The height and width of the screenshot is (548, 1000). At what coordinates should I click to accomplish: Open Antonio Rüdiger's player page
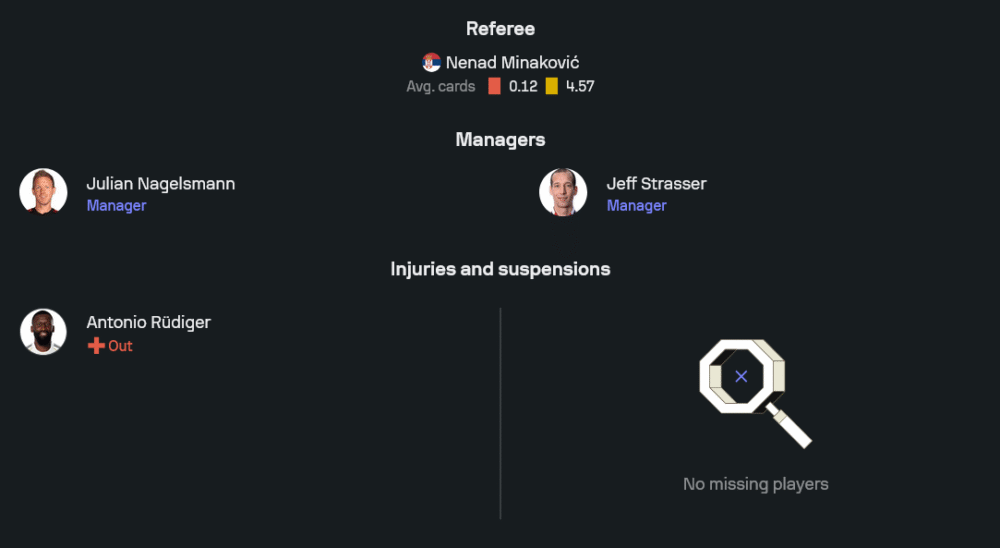148,322
